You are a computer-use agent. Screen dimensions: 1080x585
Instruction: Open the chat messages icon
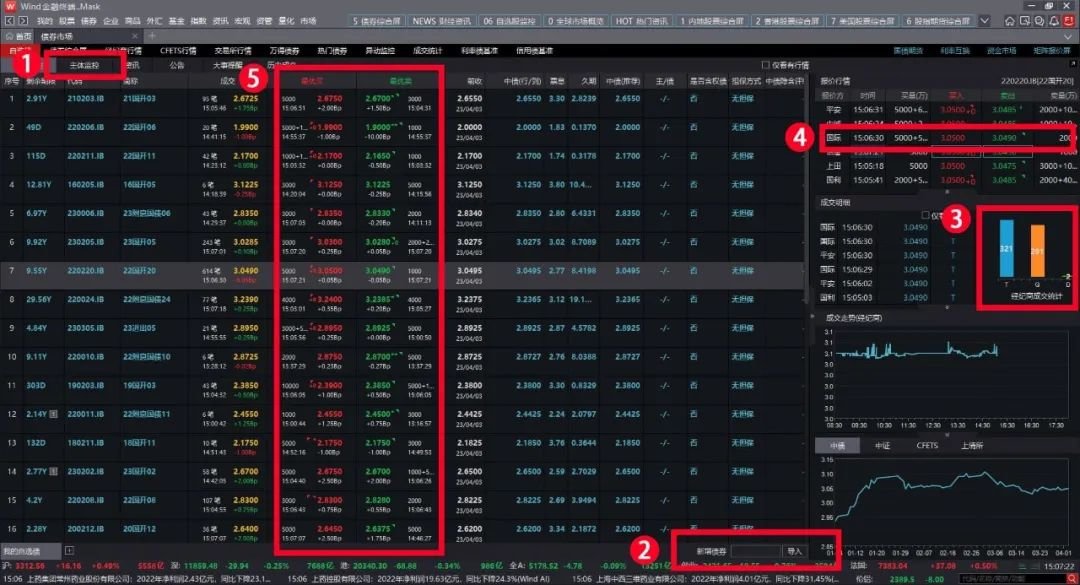coord(1039,21)
